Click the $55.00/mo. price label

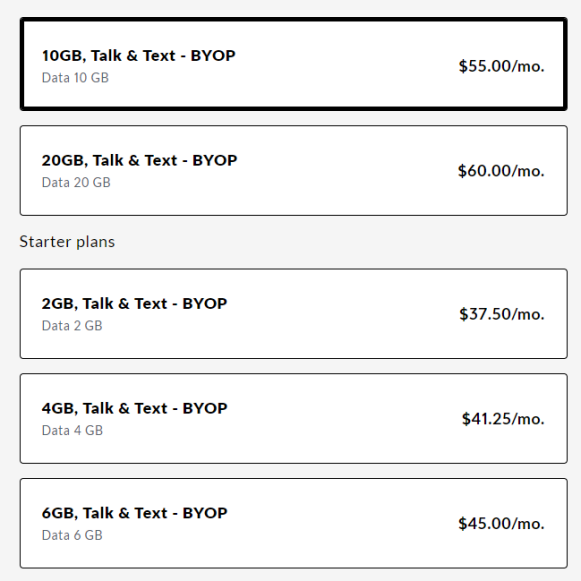click(x=501, y=66)
